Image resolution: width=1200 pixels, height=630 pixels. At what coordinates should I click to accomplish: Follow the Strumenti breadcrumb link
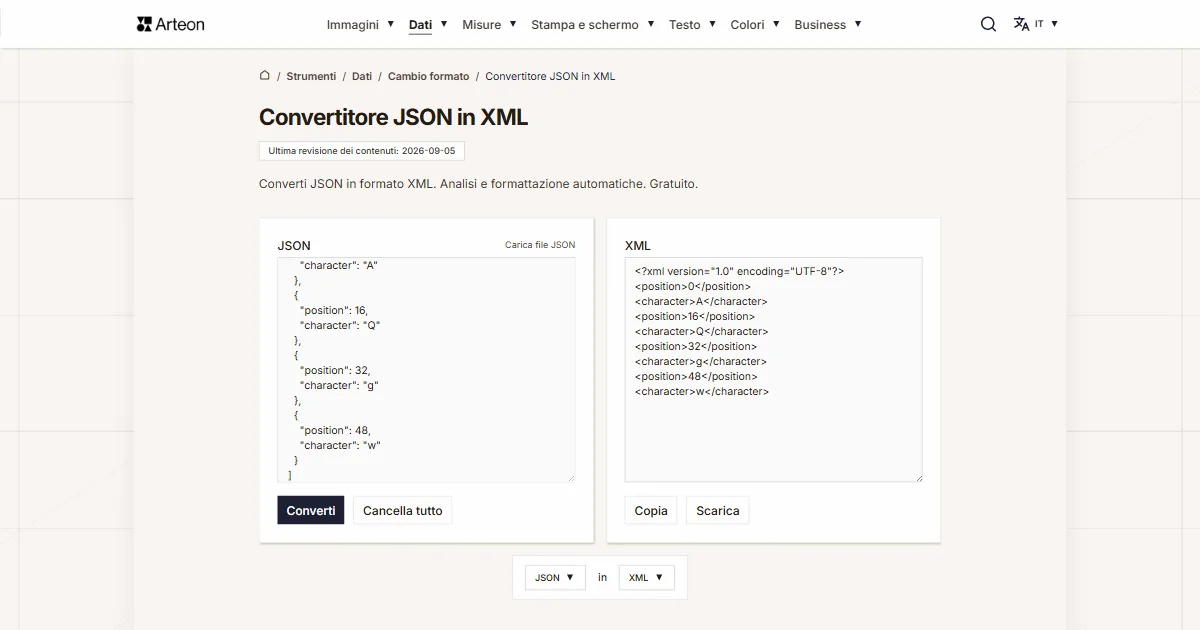tap(311, 76)
